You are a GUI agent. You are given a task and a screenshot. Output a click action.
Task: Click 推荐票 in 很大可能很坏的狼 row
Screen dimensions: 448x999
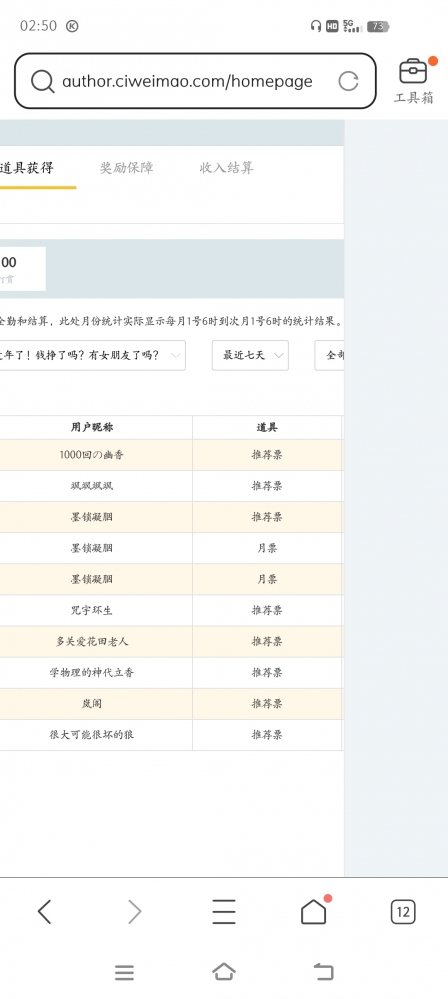[267, 735]
